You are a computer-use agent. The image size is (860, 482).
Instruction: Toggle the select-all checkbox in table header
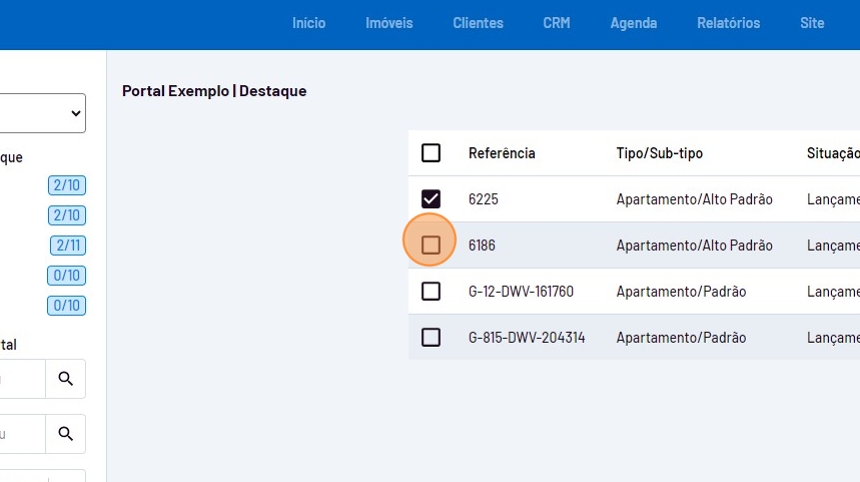pyautogui.click(x=431, y=153)
